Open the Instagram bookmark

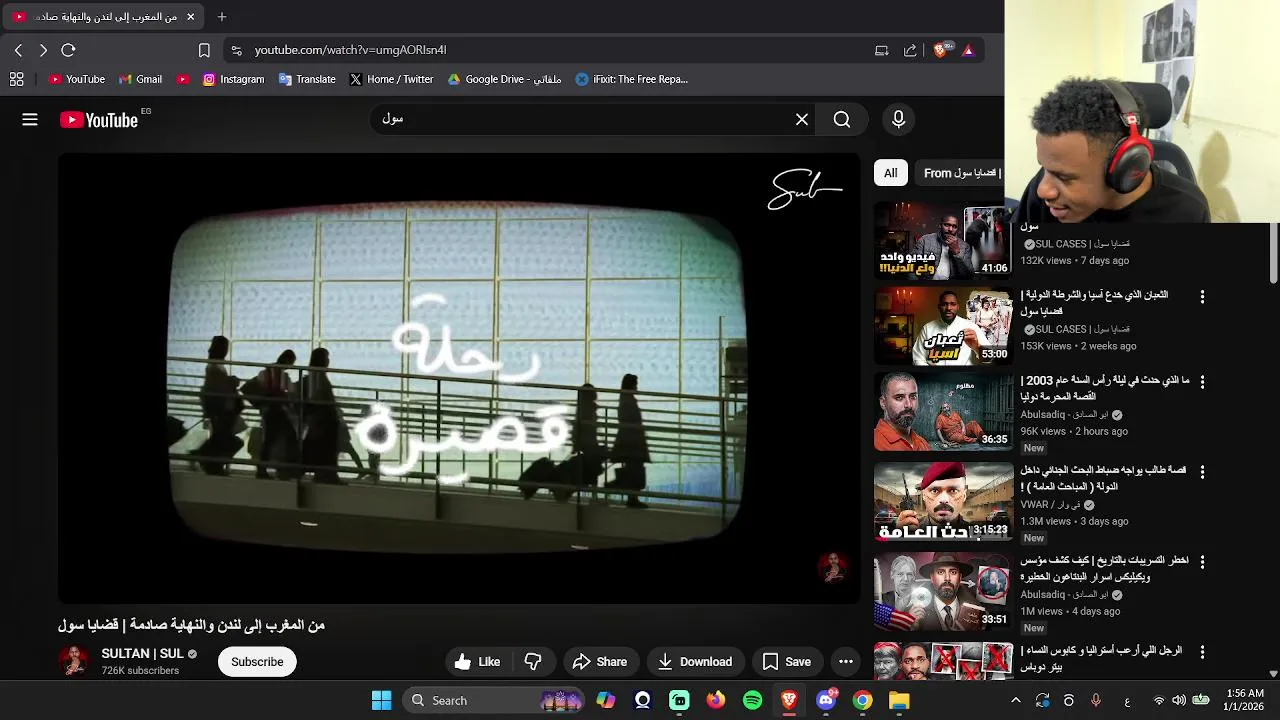tap(233, 79)
